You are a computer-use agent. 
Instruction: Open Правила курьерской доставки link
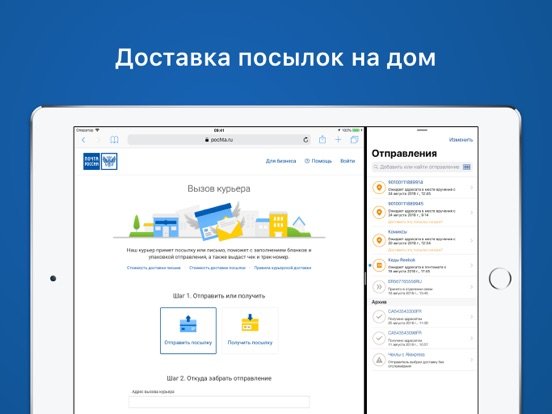pos(282,268)
